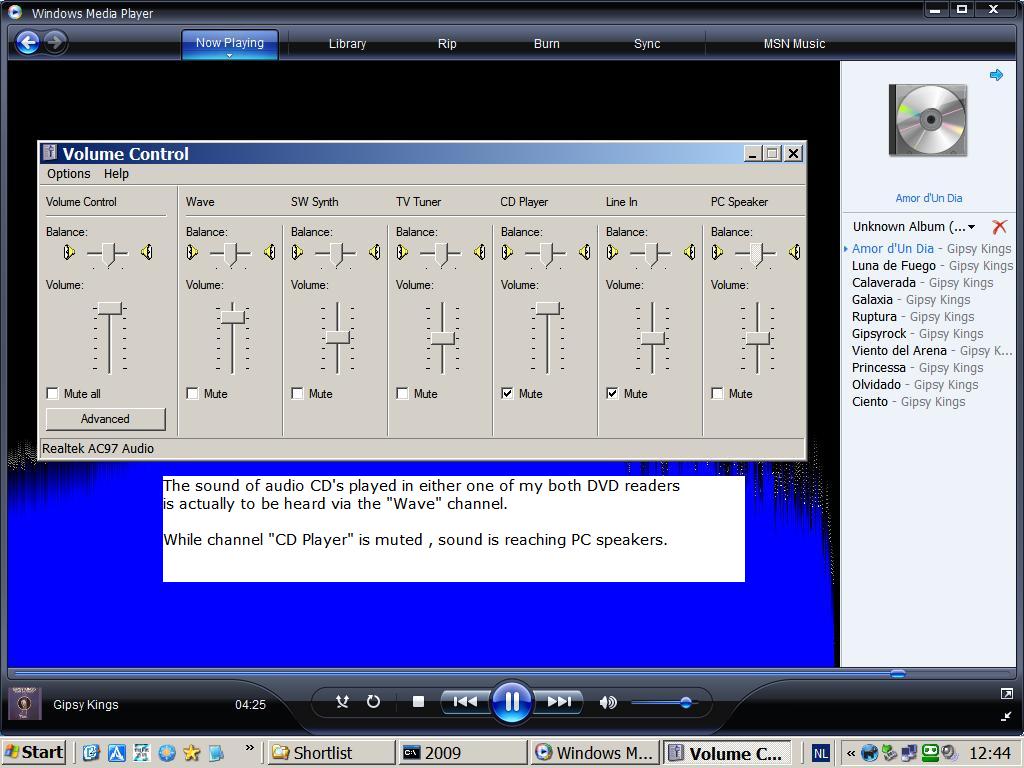Click right speaker icon of CD Player balance

[x=584, y=252]
